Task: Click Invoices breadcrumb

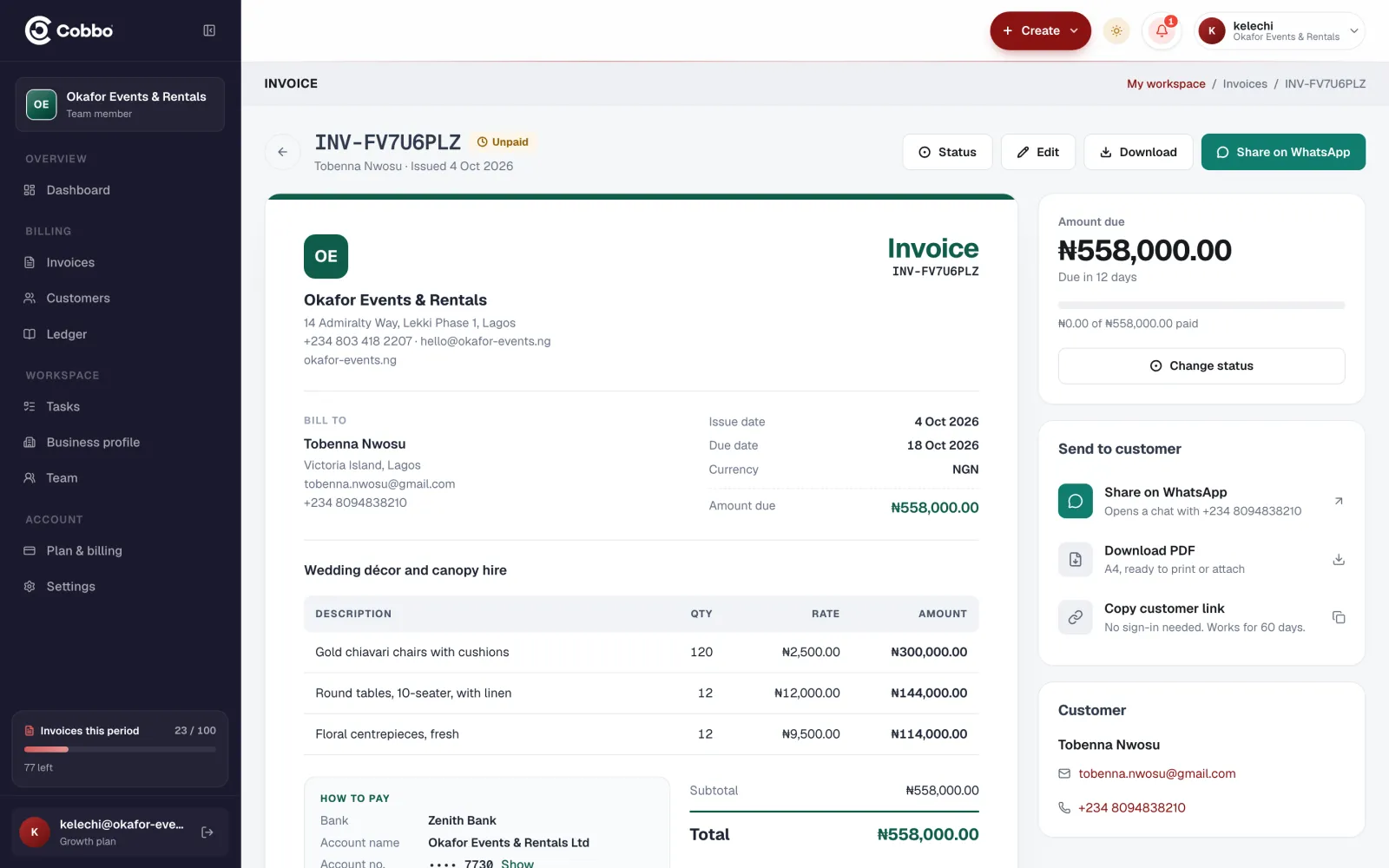Action: pos(1245,84)
